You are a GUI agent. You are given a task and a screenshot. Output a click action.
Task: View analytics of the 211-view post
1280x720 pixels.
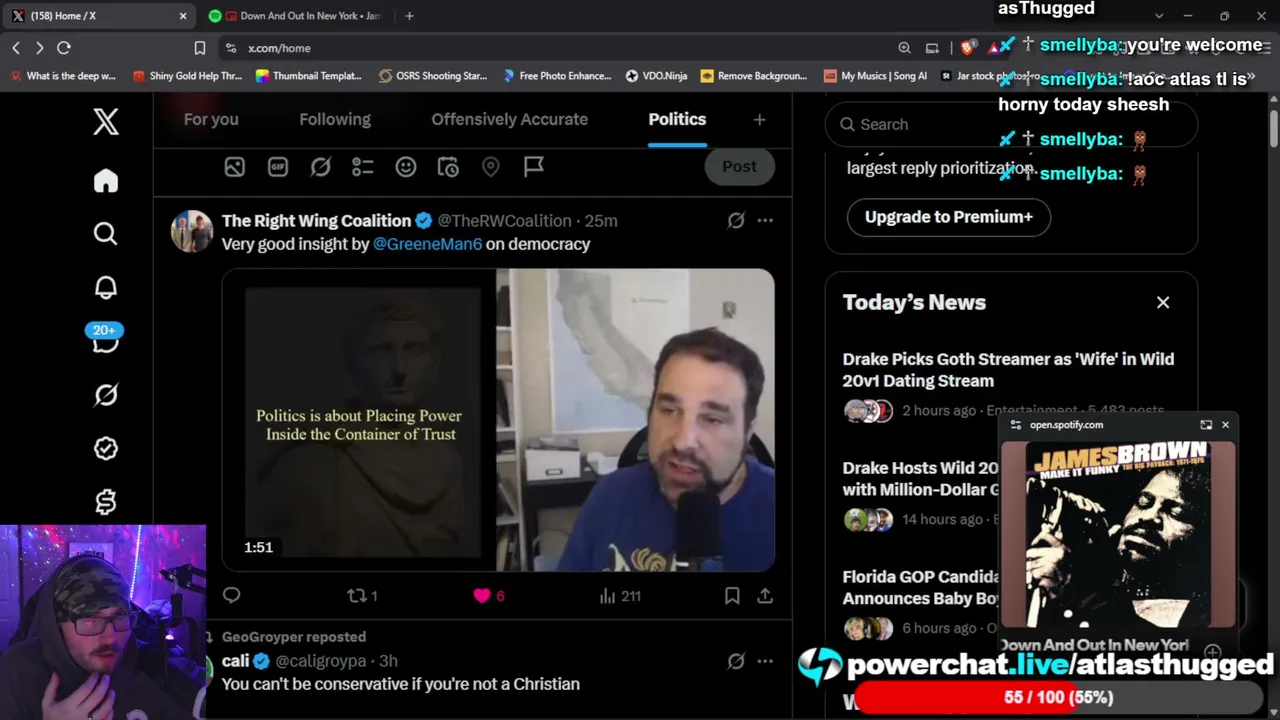click(x=620, y=596)
